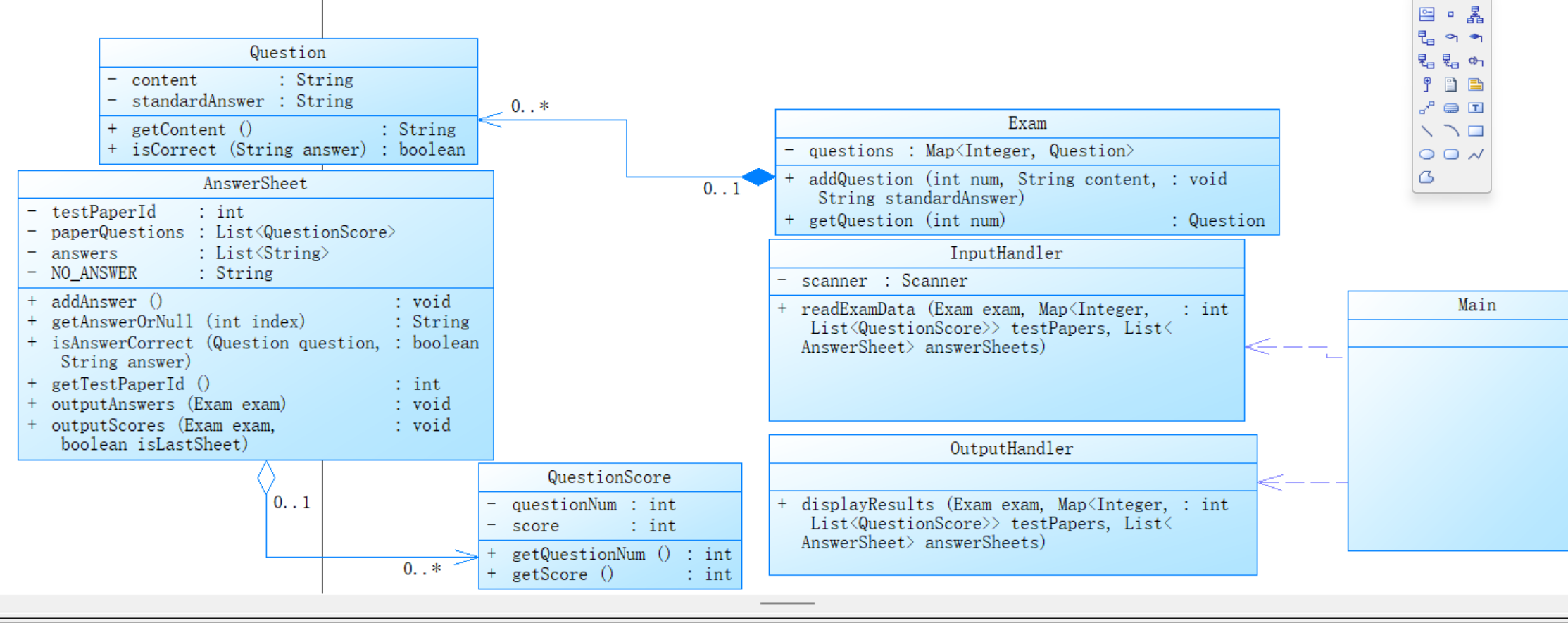Select the Arc drawing tool
Image resolution: width=1568 pixels, height=623 pixels.
[x=1451, y=131]
